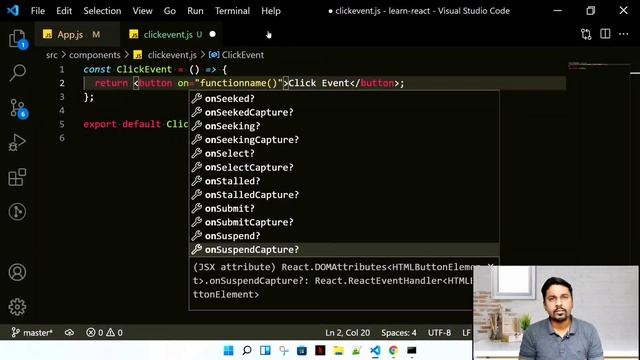The width and height of the screenshot is (640, 360).
Task: Open the Help menu
Action: tap(271, 11)
